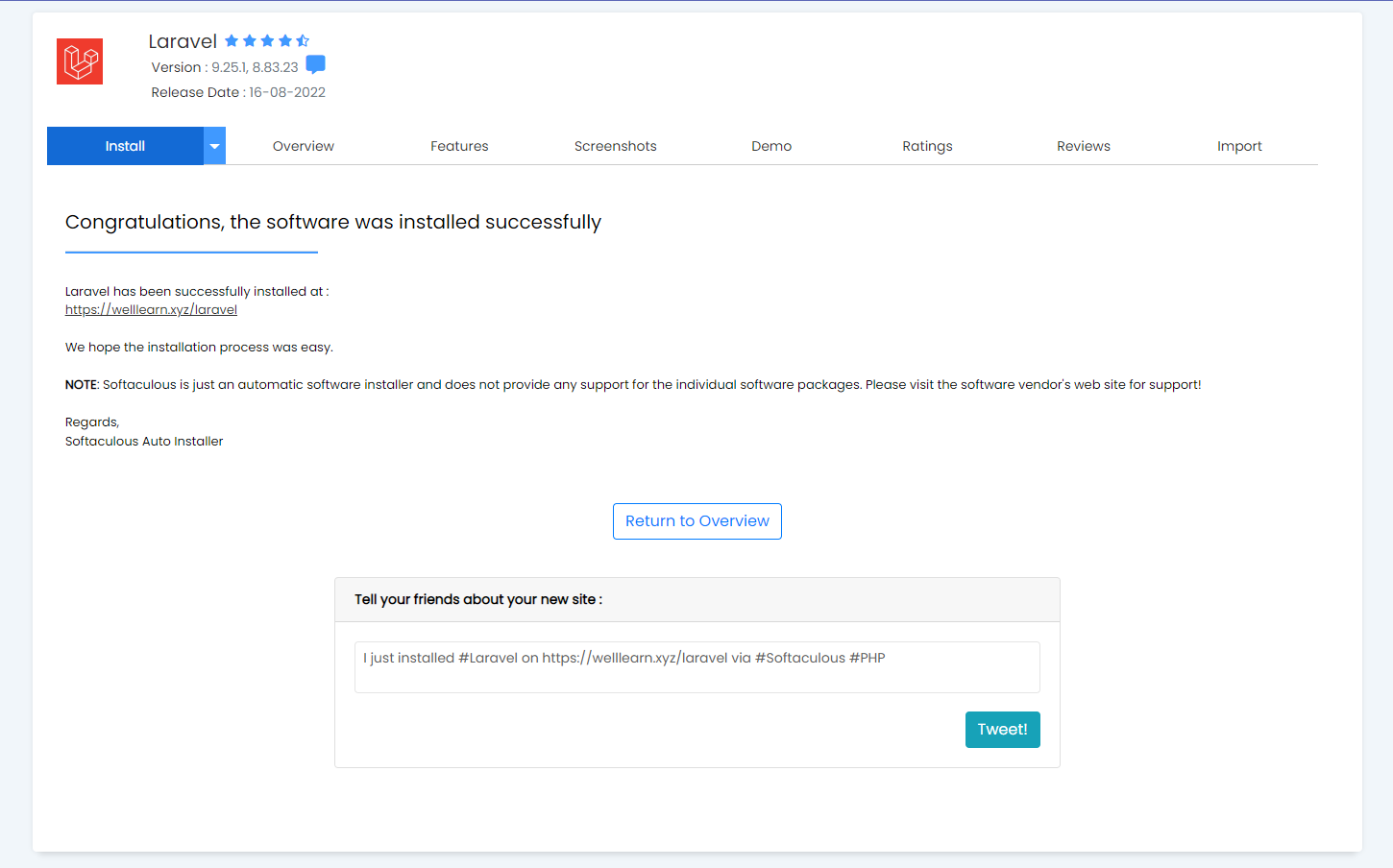Click the 'Softaculous Auto Installer' signature text

click(144, 442)
